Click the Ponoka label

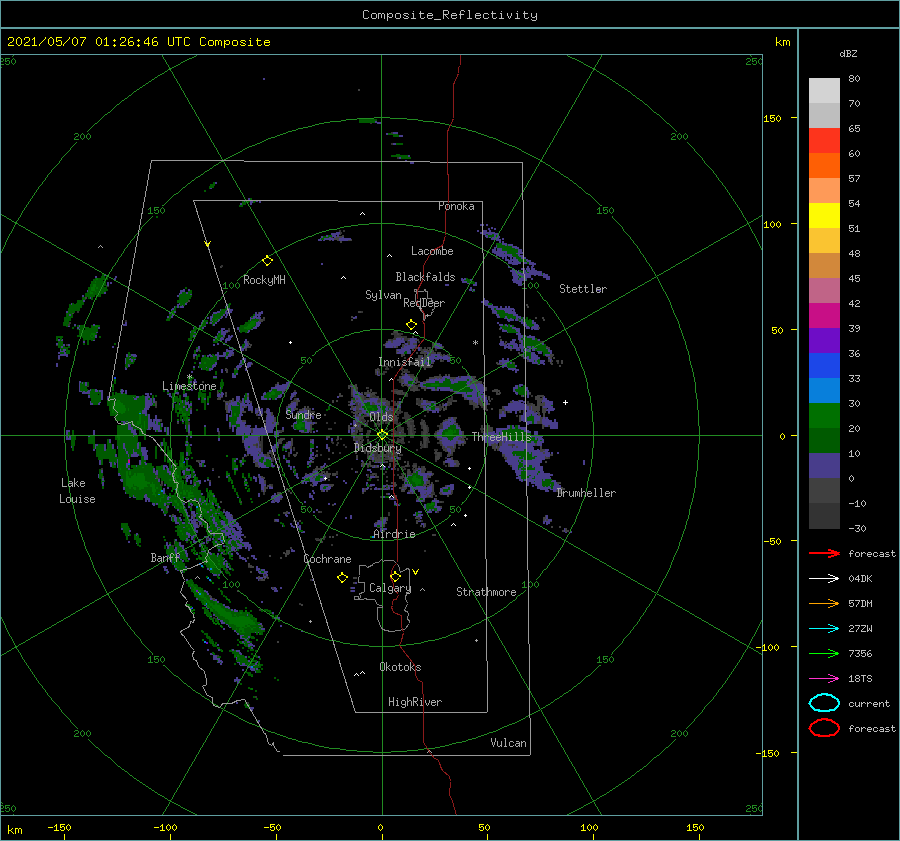point(456,206)
